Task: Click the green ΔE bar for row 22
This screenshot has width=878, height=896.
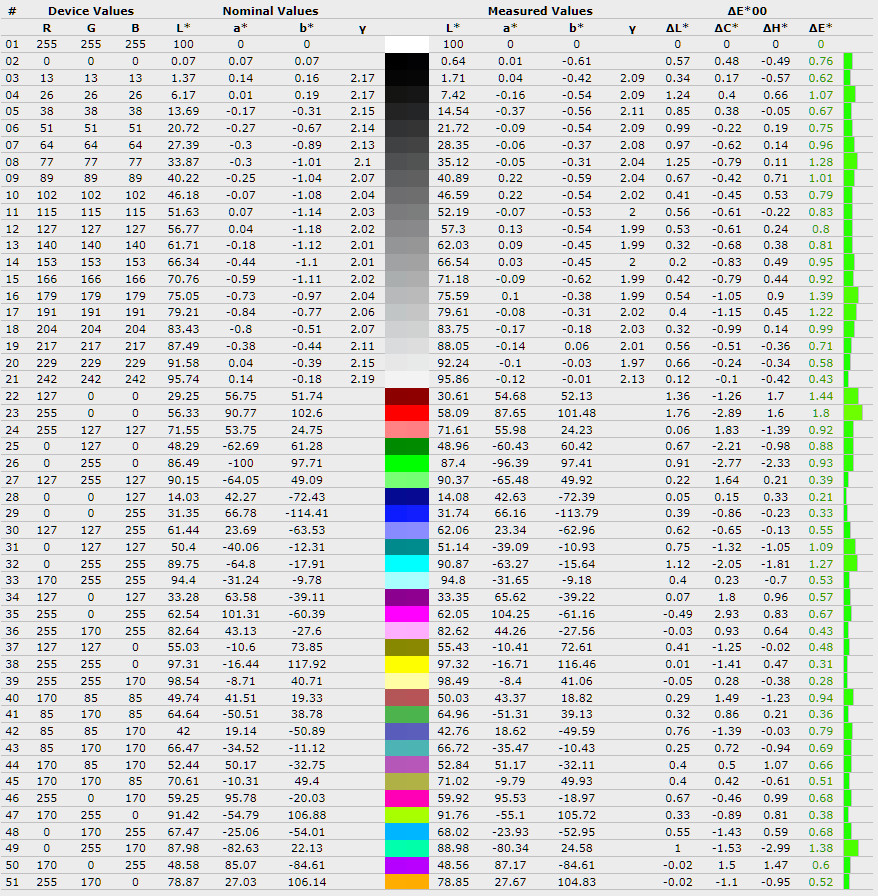Action: click(x=850, y=396)
